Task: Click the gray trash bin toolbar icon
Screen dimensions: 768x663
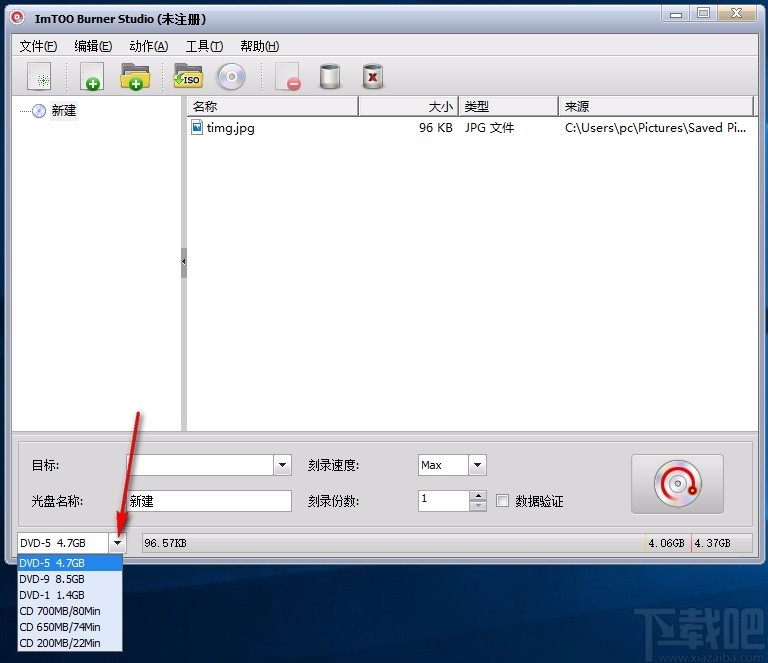Action: coord(330,76)
